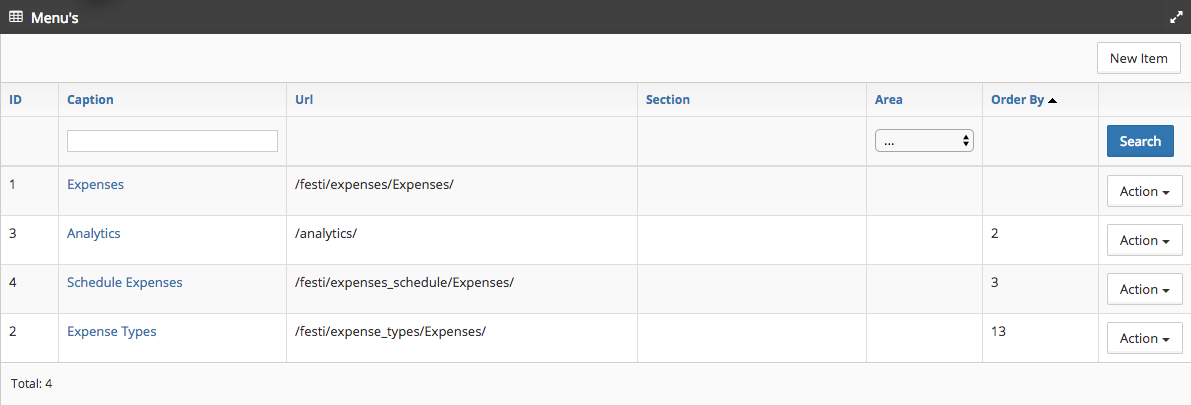
Task: Sort table by ID column header
Action: pyautogui.click(x=16, y=100)
